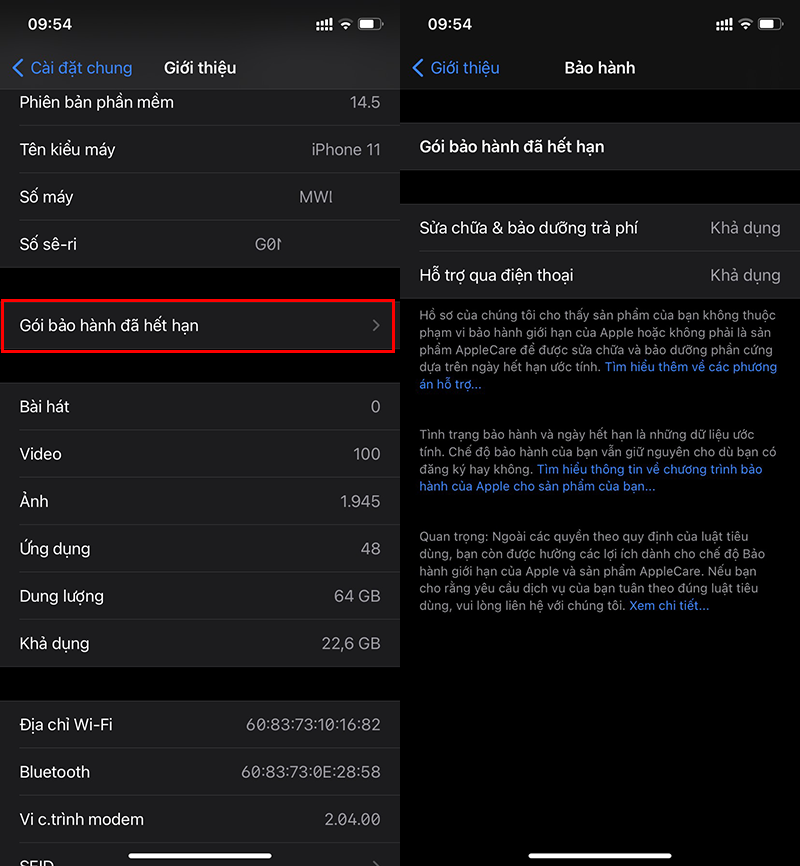Tap the back chevron beside Cài đặt chung

(18, 68)
